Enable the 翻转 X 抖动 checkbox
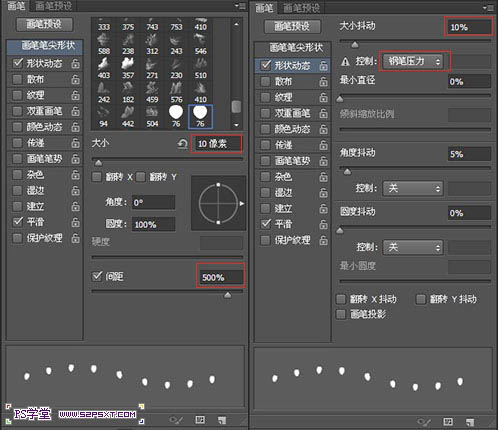Screen dimensions: 498x430 341,299
